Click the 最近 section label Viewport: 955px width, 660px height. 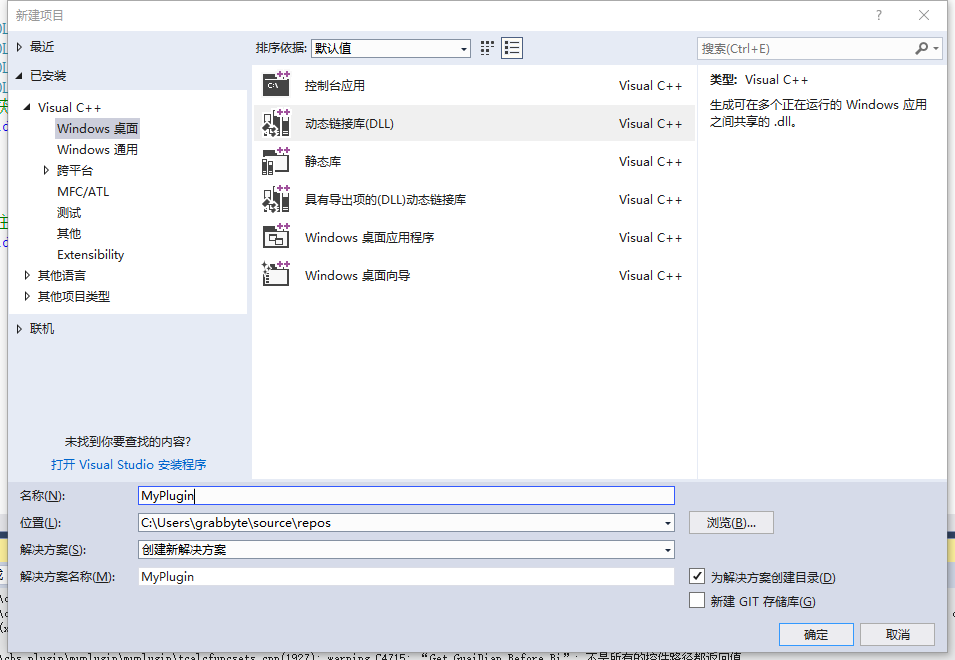pyautogui.click(x=42, y=47)
